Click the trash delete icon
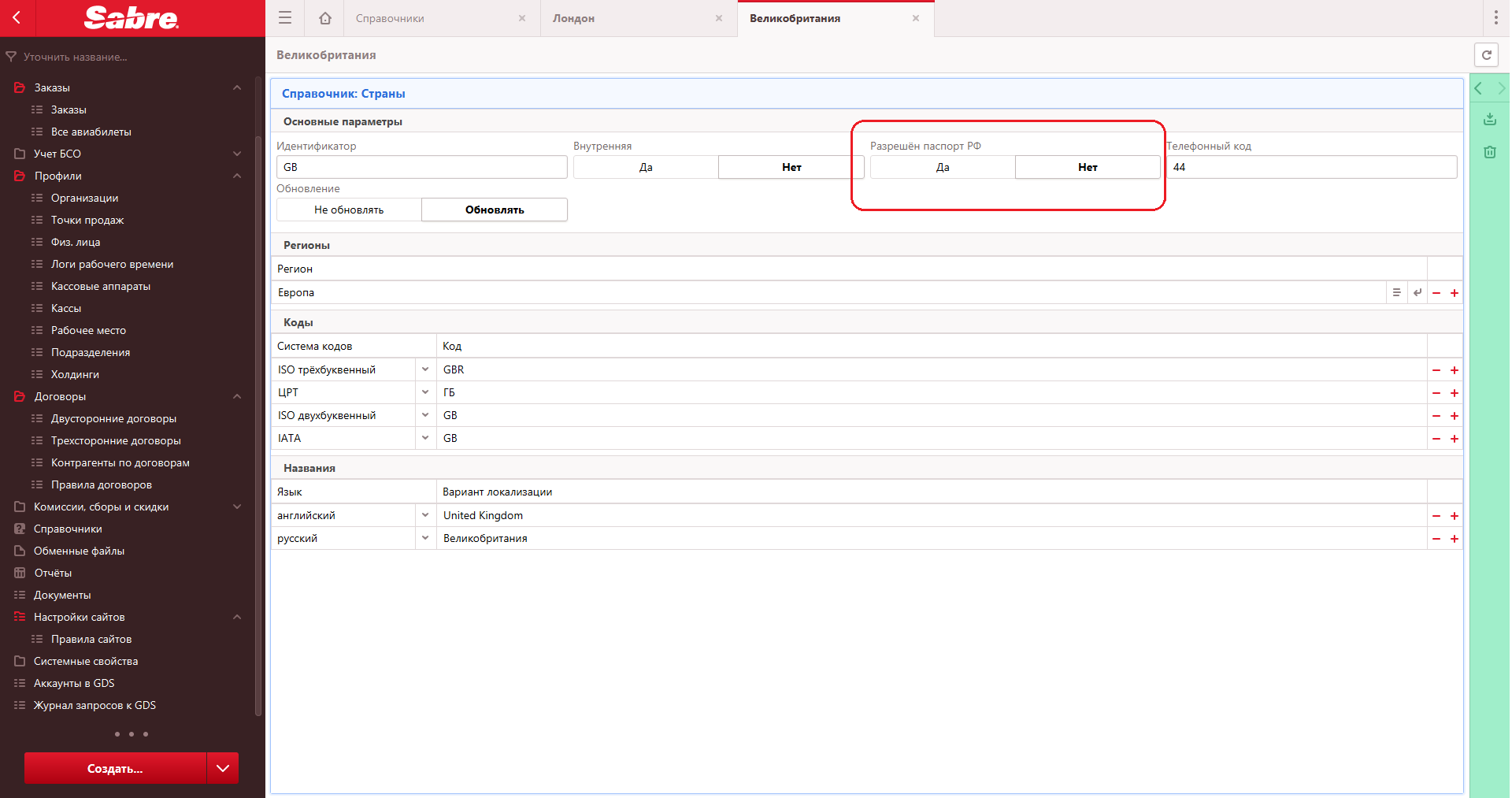This screenshot has height=798, width=1512. point(1489,152)
